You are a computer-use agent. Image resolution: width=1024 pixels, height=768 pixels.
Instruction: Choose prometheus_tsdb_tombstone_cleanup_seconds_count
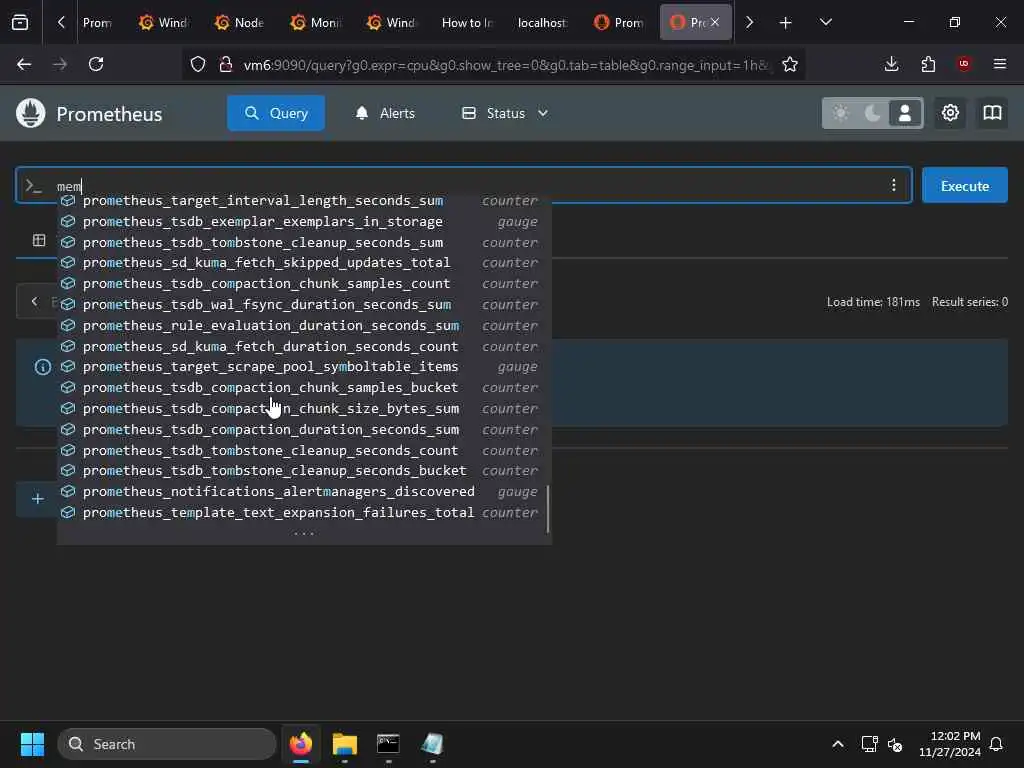(x=304, y=450)
